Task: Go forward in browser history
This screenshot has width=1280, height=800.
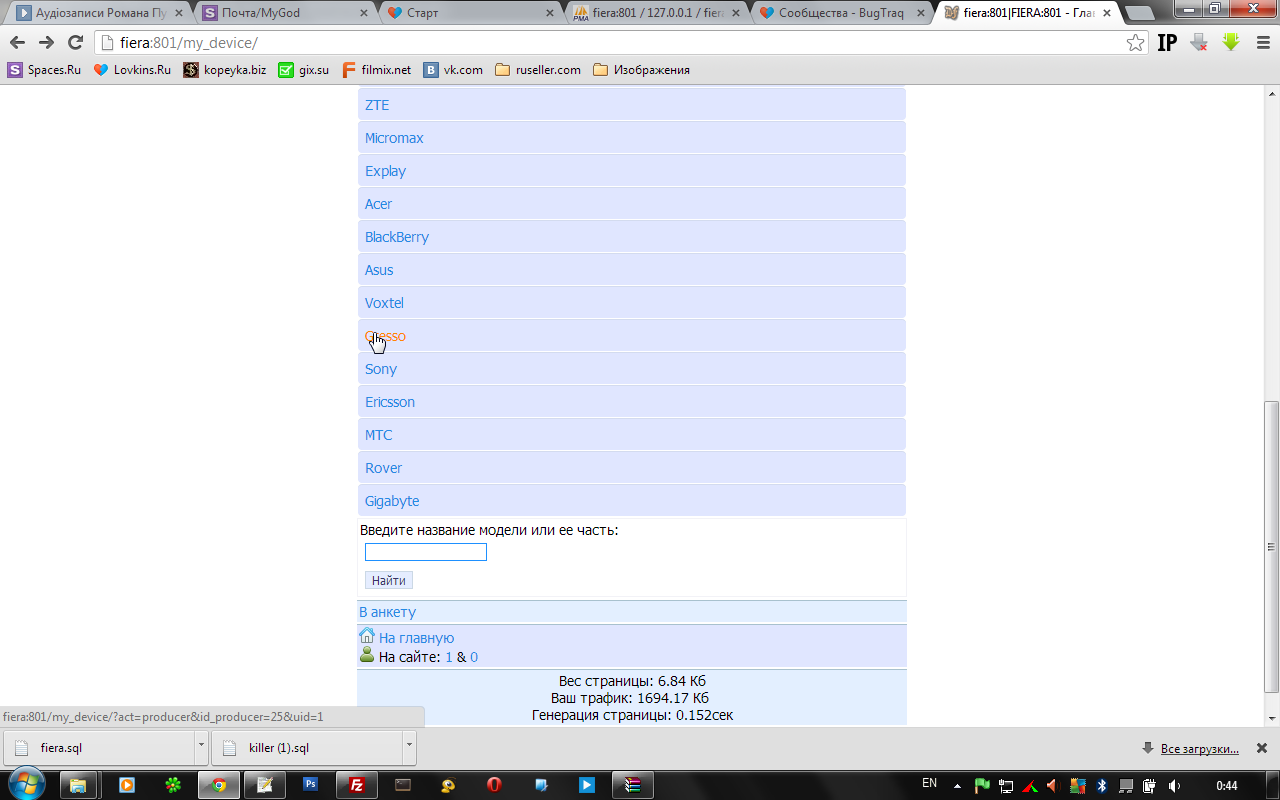Action: click(46, 42)
